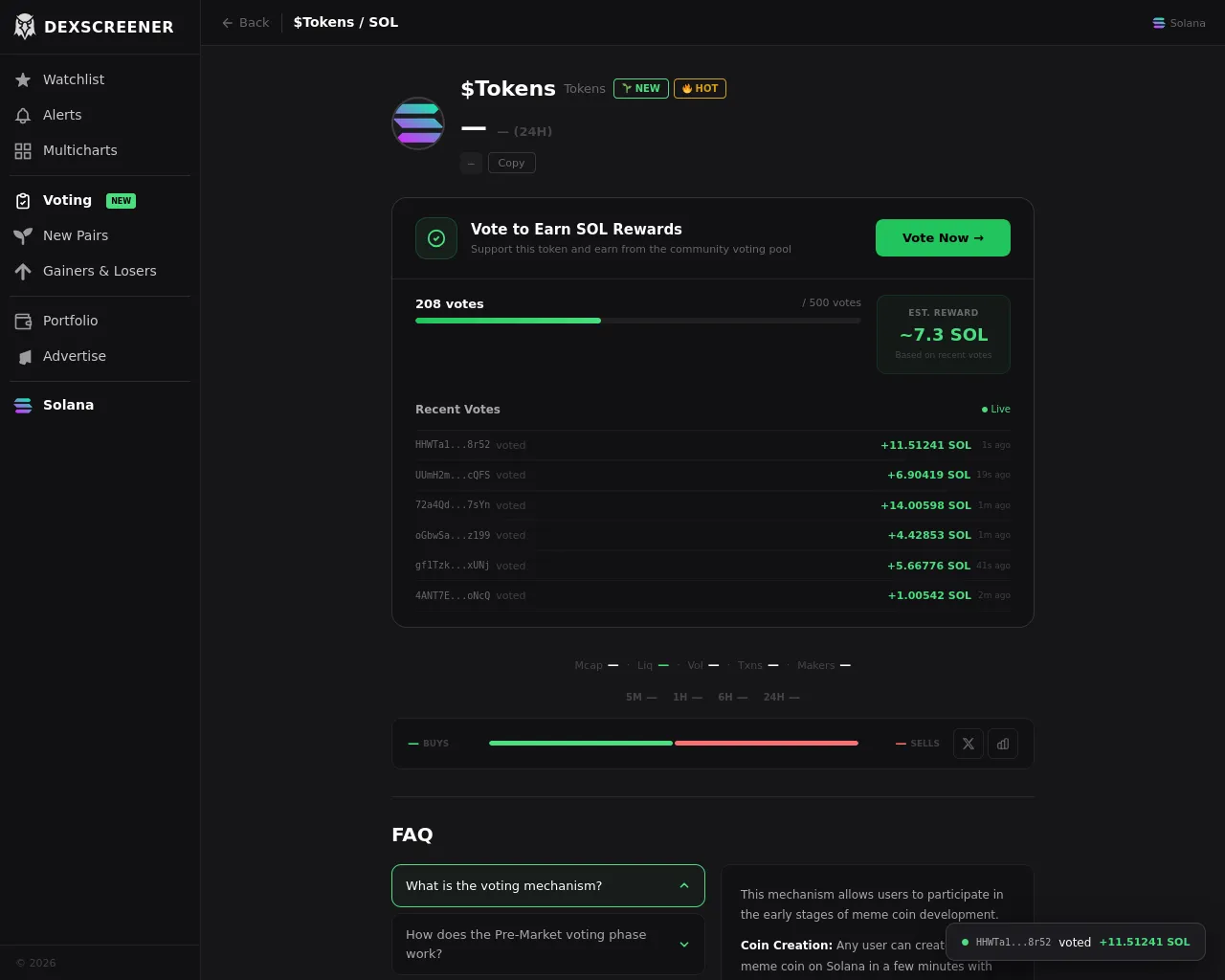Select Watchlist menu item
1225x980 pixels.
click(x=100, y=79)
